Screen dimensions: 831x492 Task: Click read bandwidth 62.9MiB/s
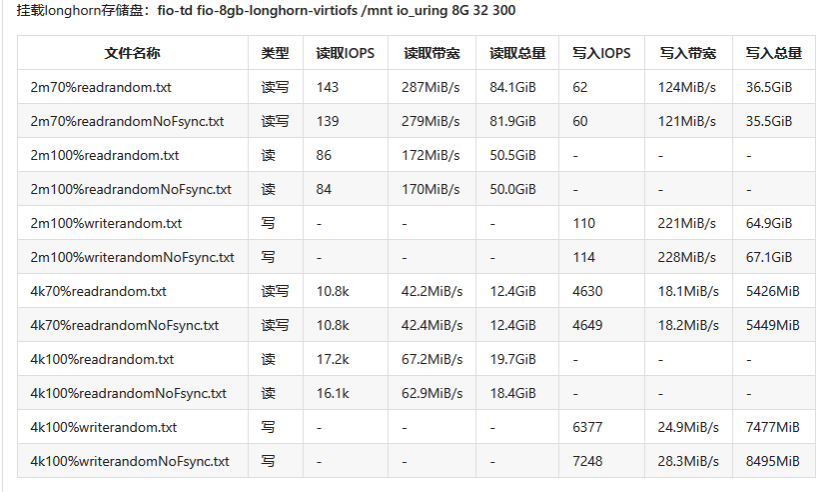[432, 393]
